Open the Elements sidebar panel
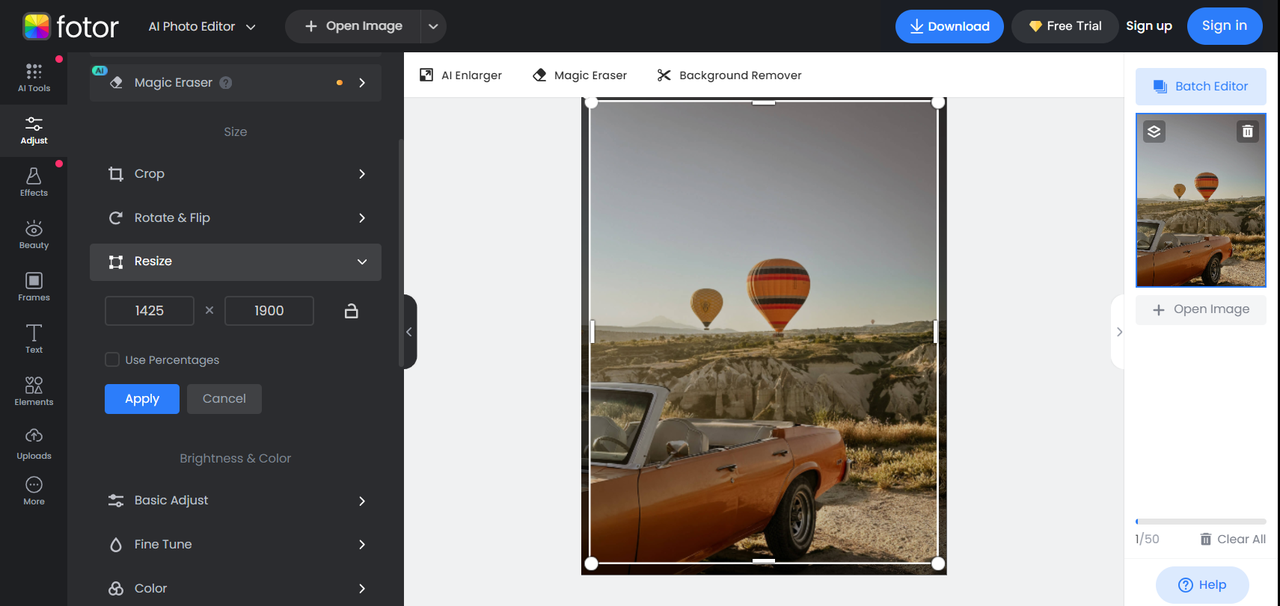 (34, 391)
